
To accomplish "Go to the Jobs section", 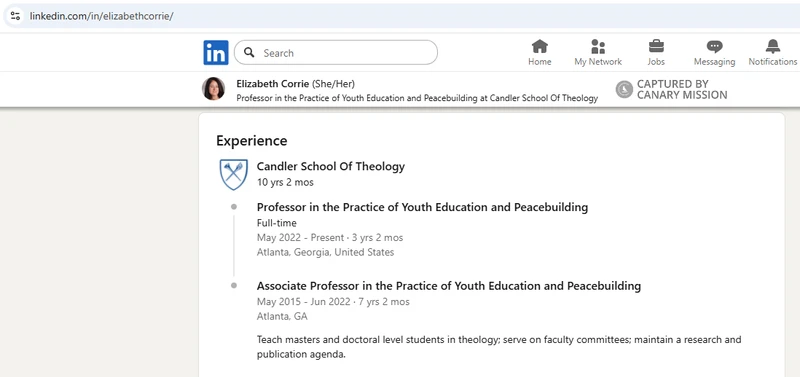I will click(656, 53).
